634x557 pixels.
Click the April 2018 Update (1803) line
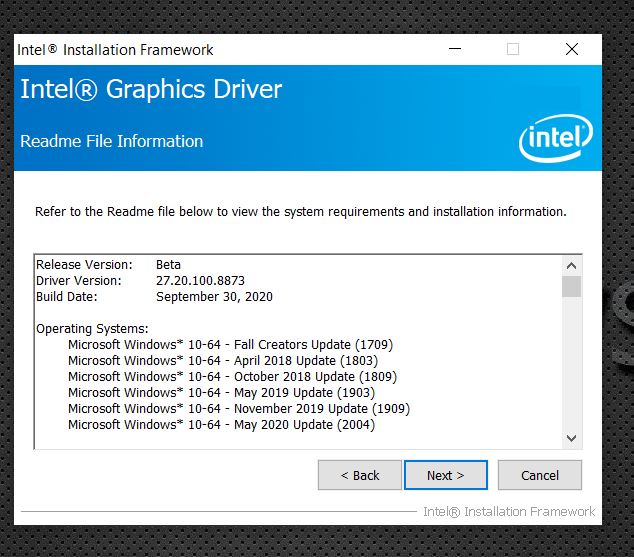click(x=223, y=361)
